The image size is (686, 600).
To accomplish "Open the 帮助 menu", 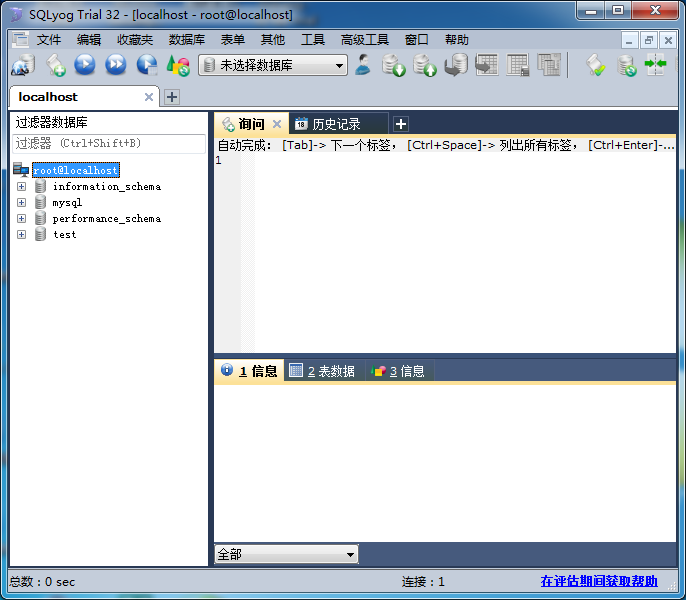I will point(456,40).
